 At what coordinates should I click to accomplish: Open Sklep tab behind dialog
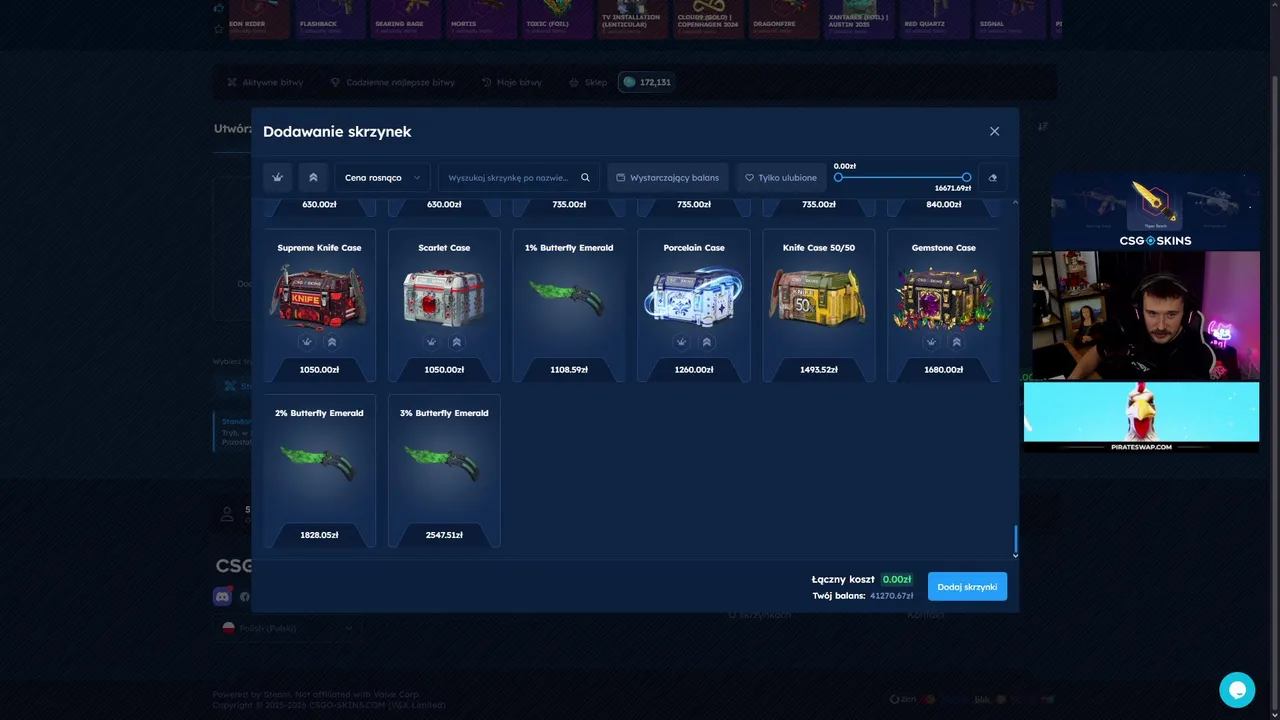coord(588,82)
